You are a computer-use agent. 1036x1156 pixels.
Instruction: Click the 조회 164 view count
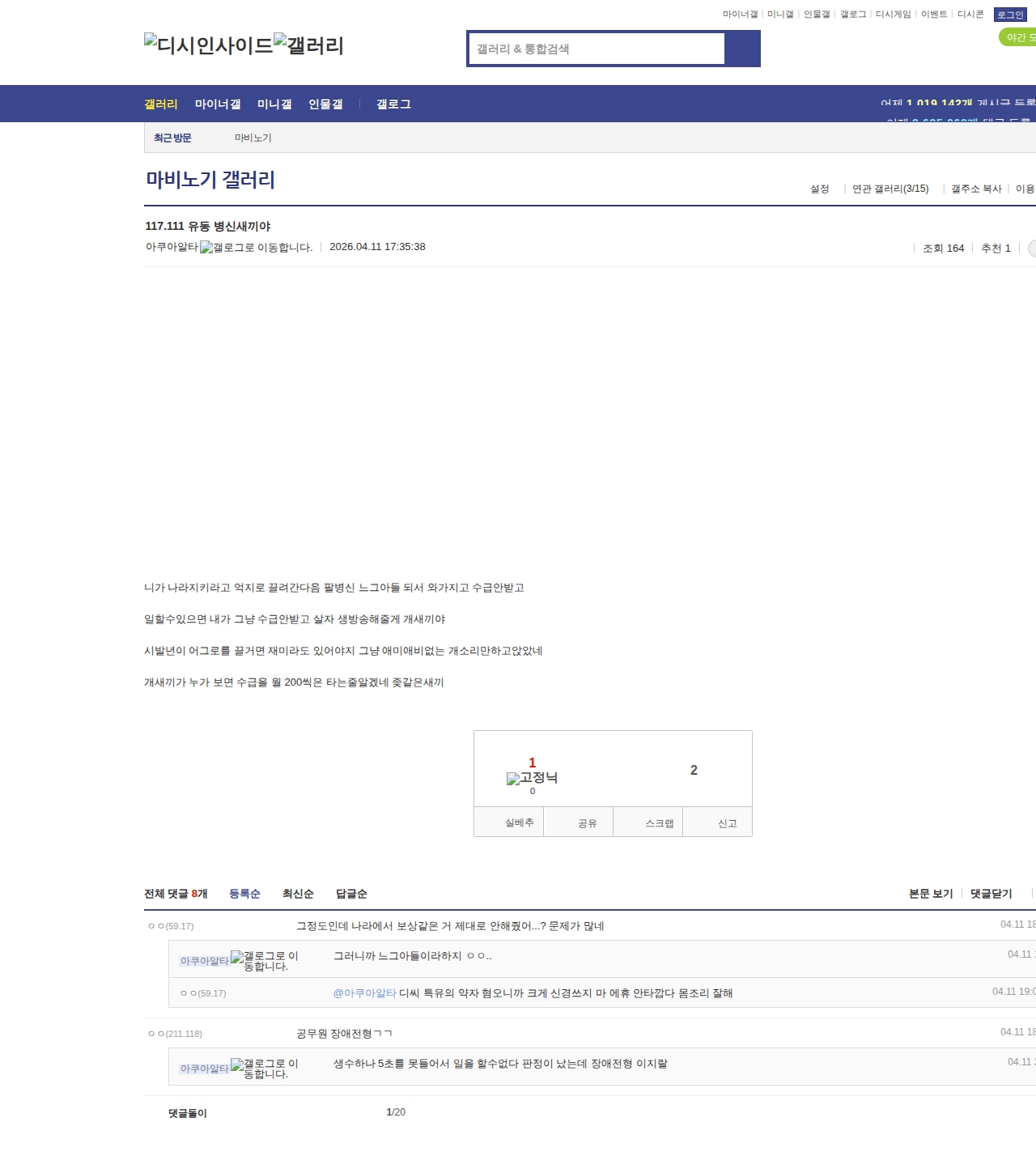944,249
